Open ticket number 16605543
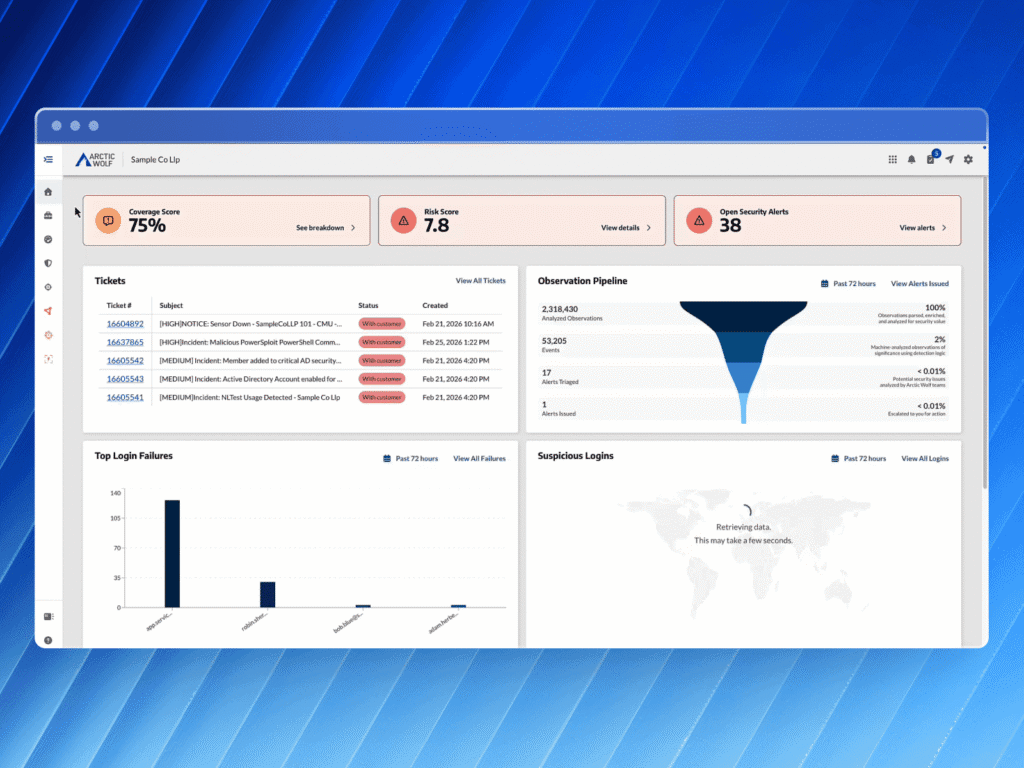 point(125,379)
